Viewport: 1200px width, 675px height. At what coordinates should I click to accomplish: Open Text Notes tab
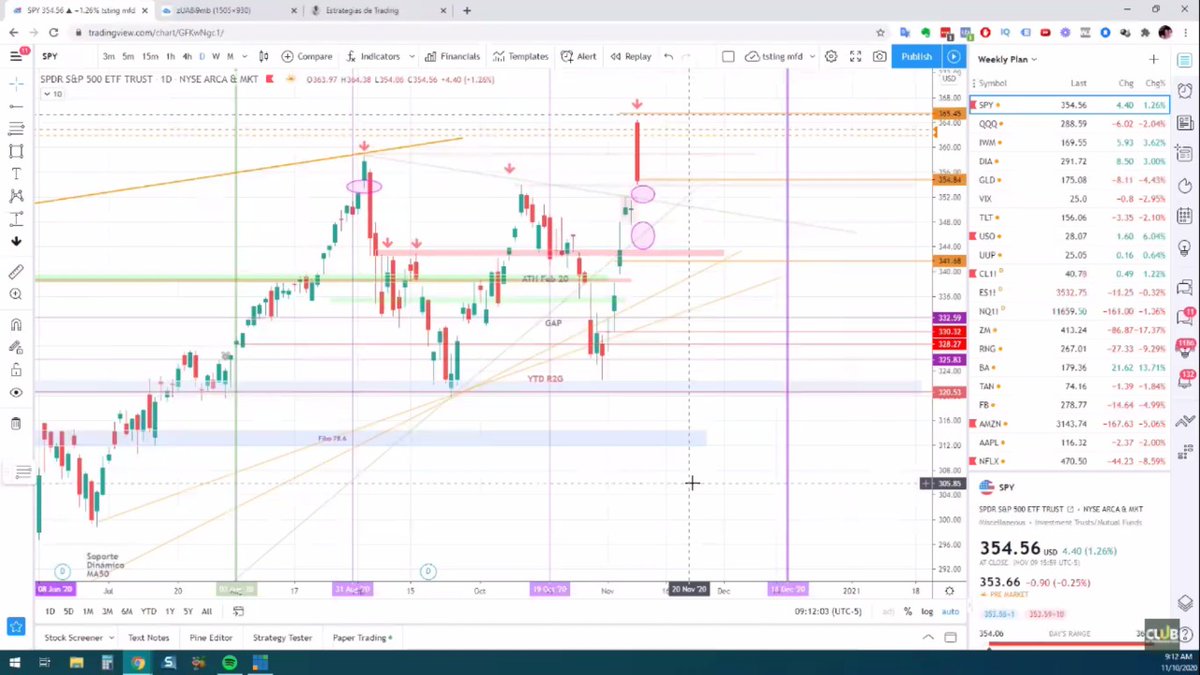click(148, 637)
